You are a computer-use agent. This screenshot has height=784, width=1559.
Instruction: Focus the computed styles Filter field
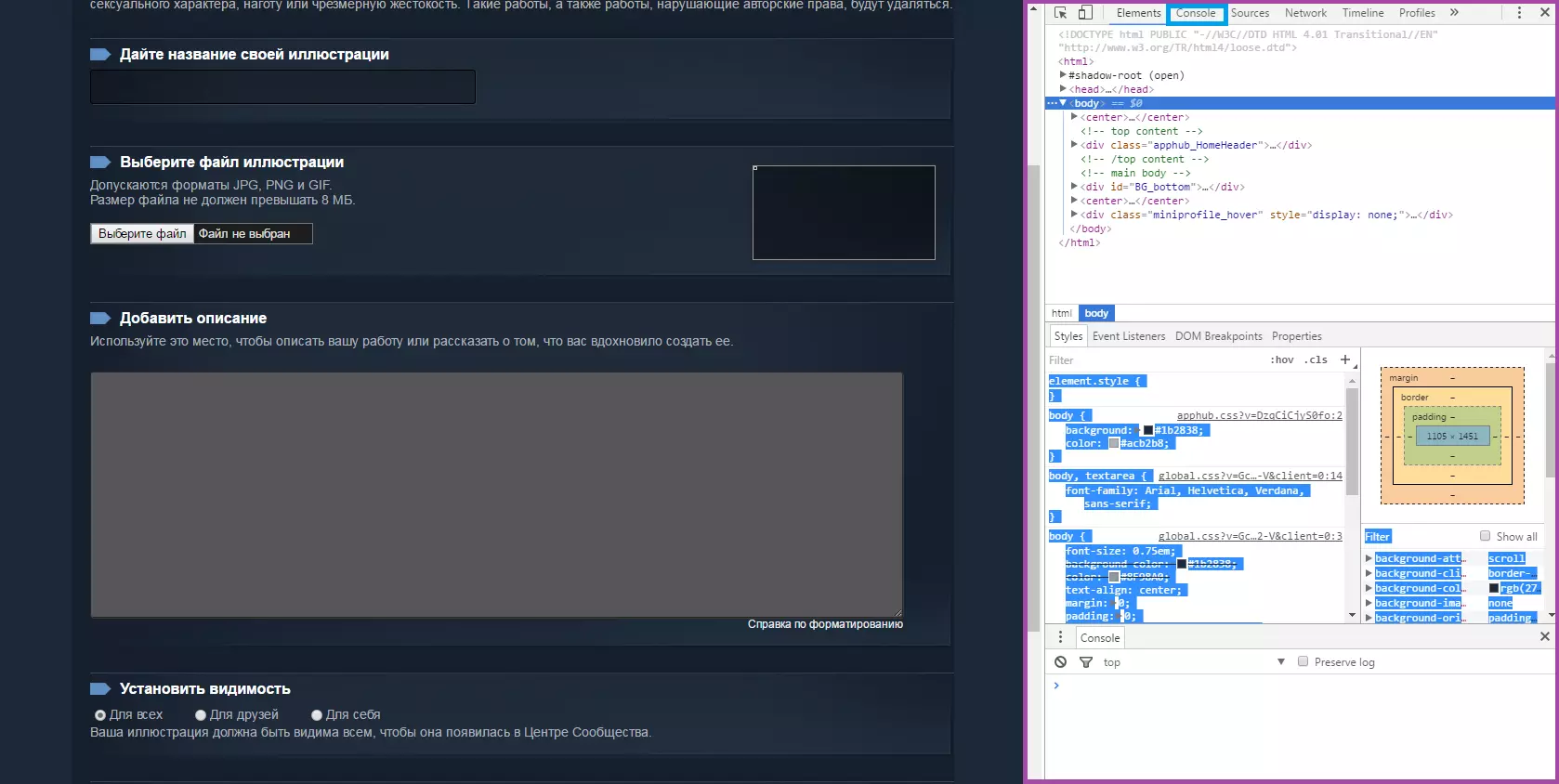pyautogui.click(x=1417, y=537)
